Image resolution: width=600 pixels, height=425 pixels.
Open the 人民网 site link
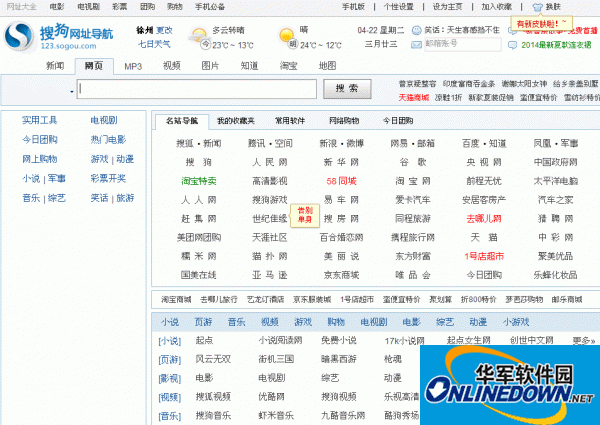click(270, 162)
